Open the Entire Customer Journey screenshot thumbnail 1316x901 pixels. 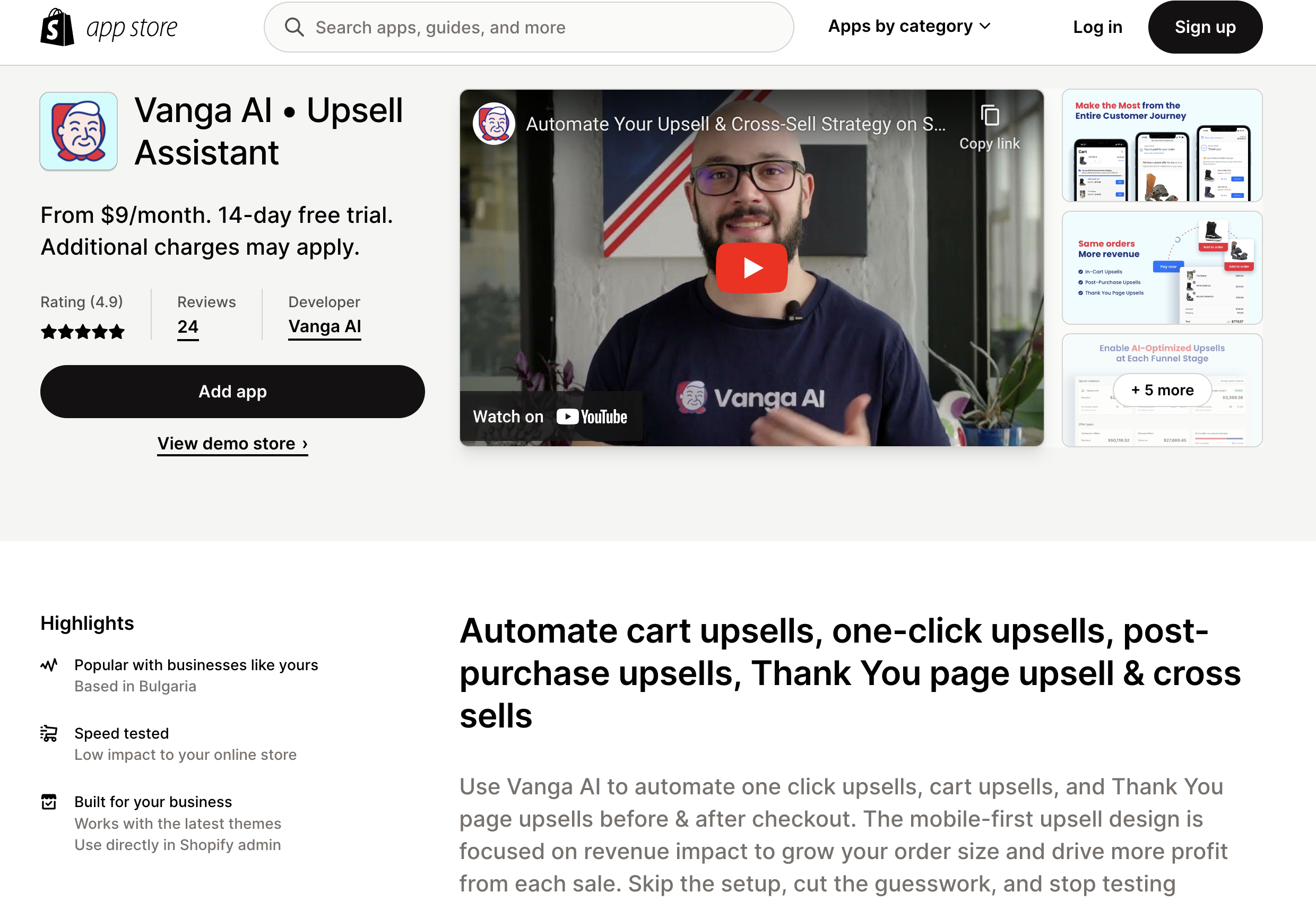[x=1162, y=145]
